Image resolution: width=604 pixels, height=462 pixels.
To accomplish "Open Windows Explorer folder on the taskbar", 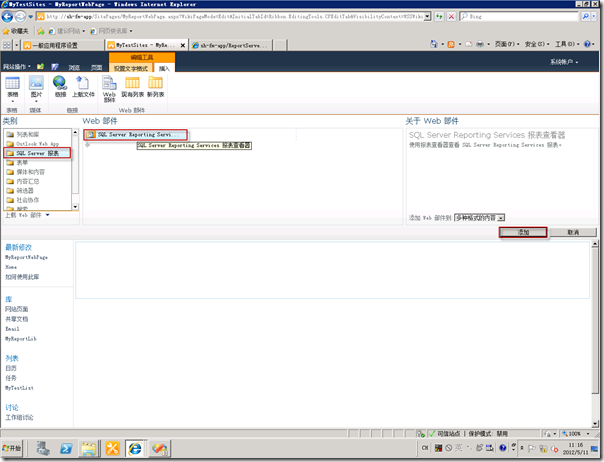I will [x=89, y=449].
